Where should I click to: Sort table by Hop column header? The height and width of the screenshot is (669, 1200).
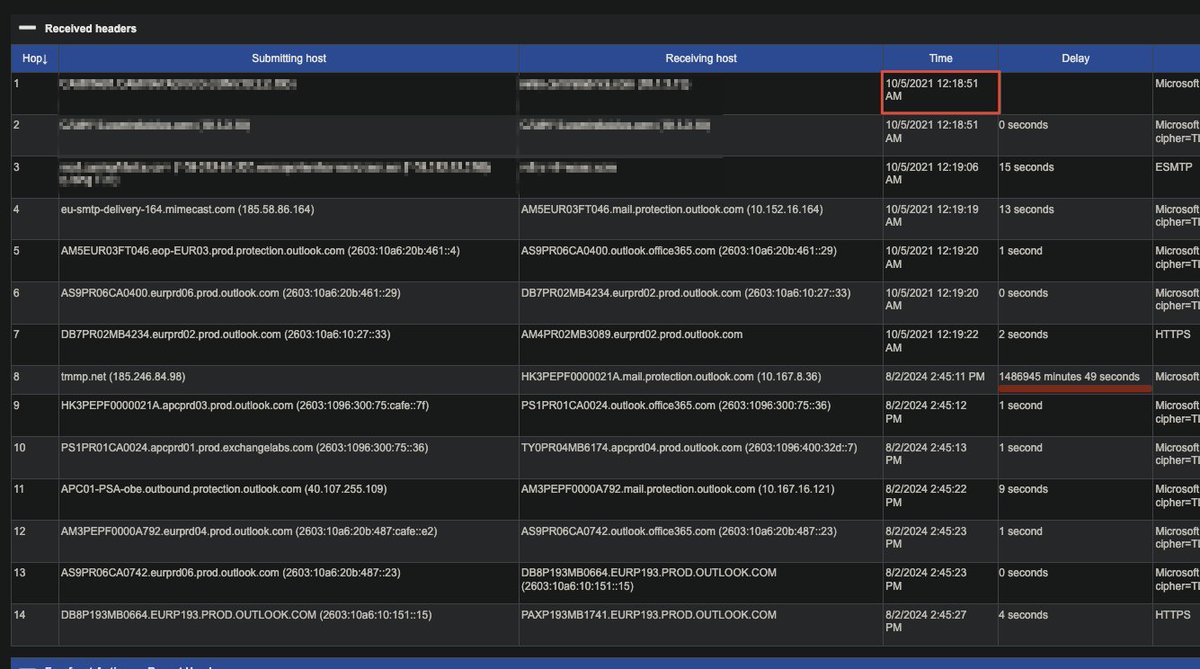(34, 58)
